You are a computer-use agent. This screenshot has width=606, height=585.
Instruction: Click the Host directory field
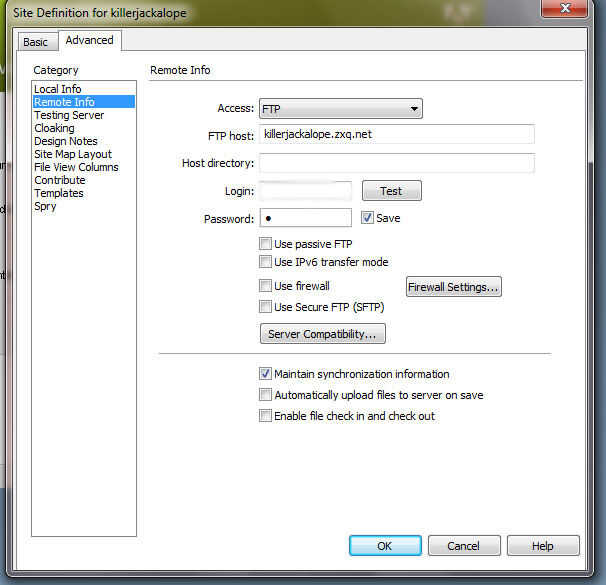click(397, 163)
